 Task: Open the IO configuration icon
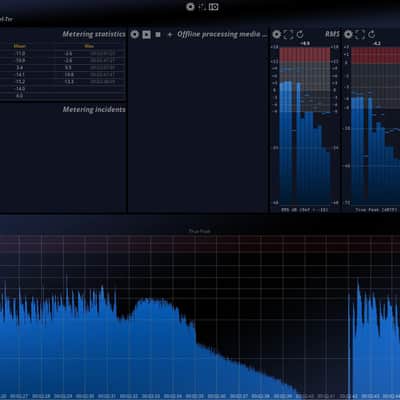(x=214, y=7)
